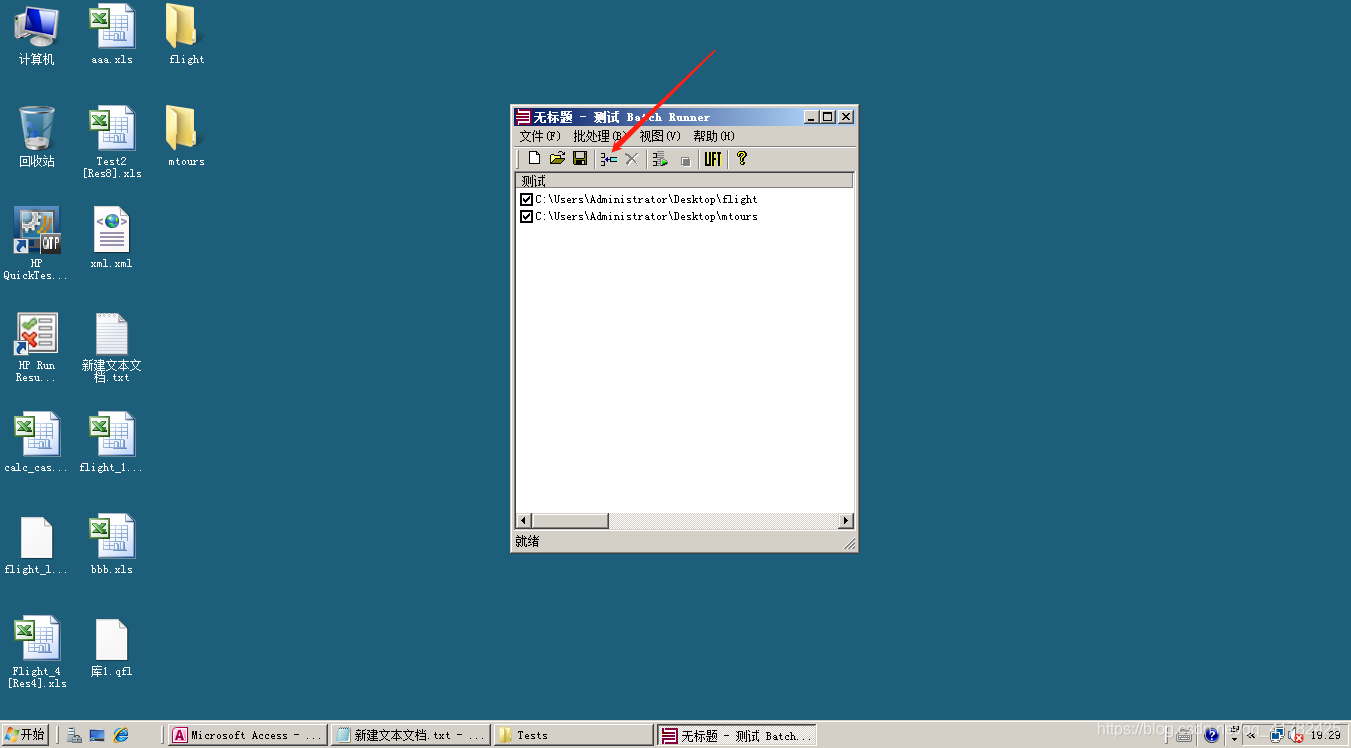This screenshot has width=1351, height=748.
Task: Click the horizontal scrollbar left arrow
Action: [x=523, y=521]
